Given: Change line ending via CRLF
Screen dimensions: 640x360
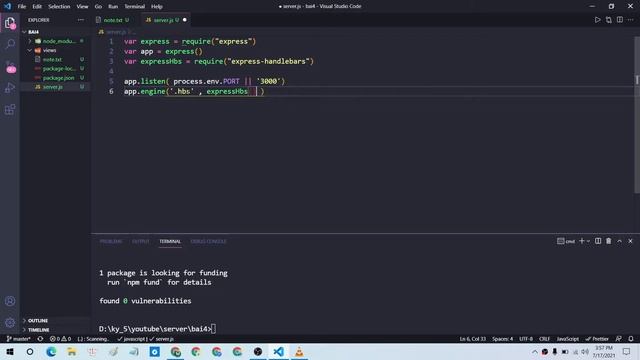Looking at the screenshot, I should coord(544,339).
